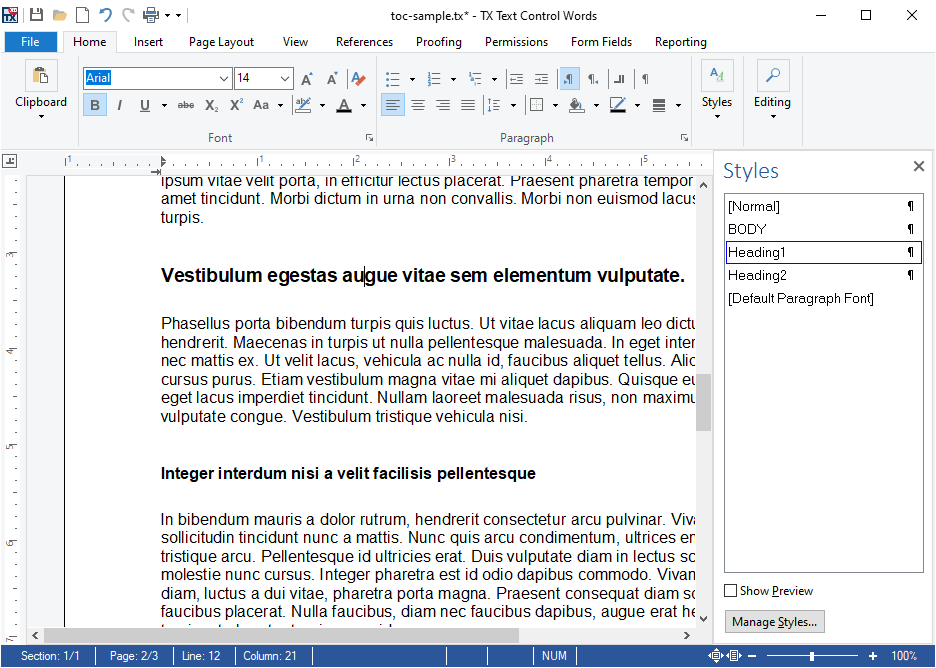
Task: Click the zoom slider in status bar
Action: coord(812,655)
